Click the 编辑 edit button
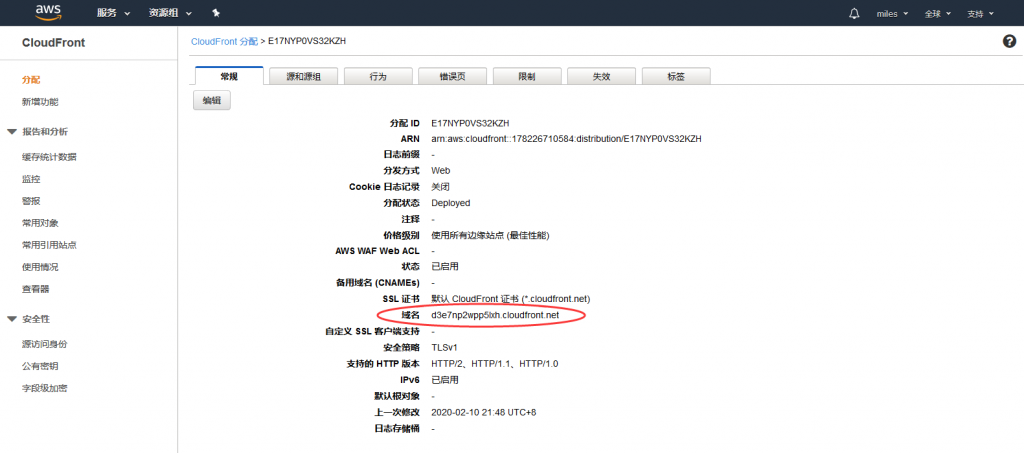The height and width of the screenshot is (453, 1024). 212,101
